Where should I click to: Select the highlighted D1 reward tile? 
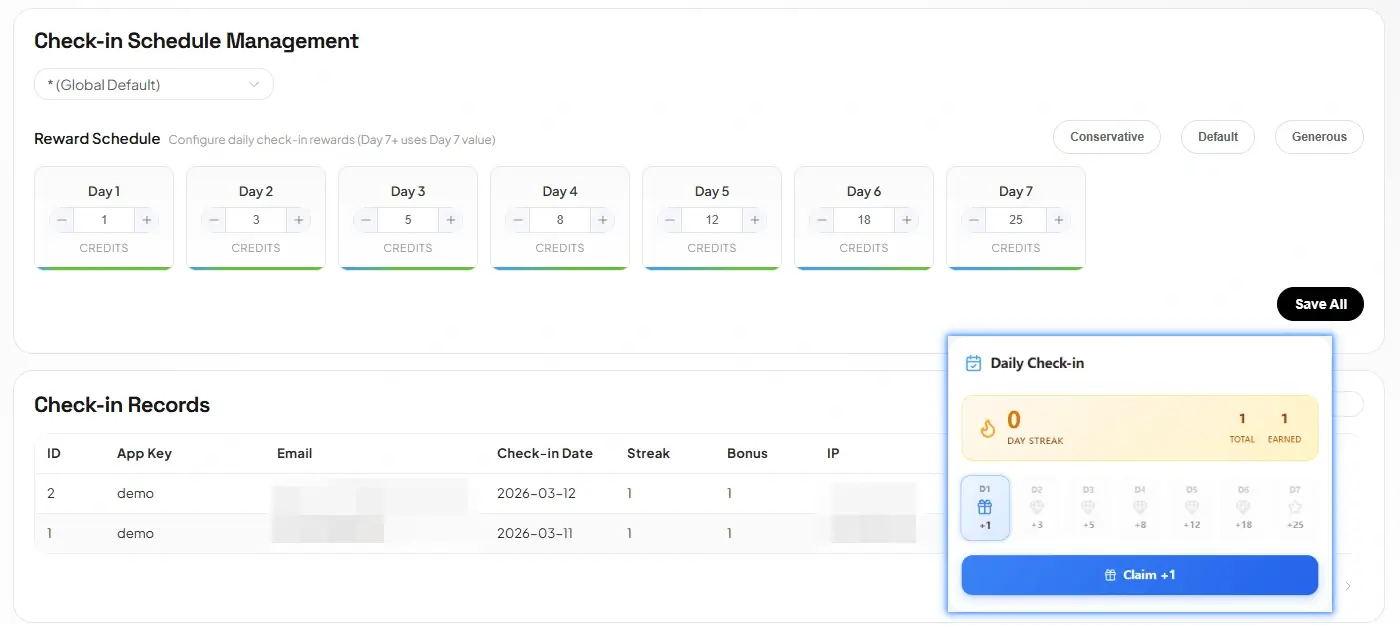click(x=985, y=507)
